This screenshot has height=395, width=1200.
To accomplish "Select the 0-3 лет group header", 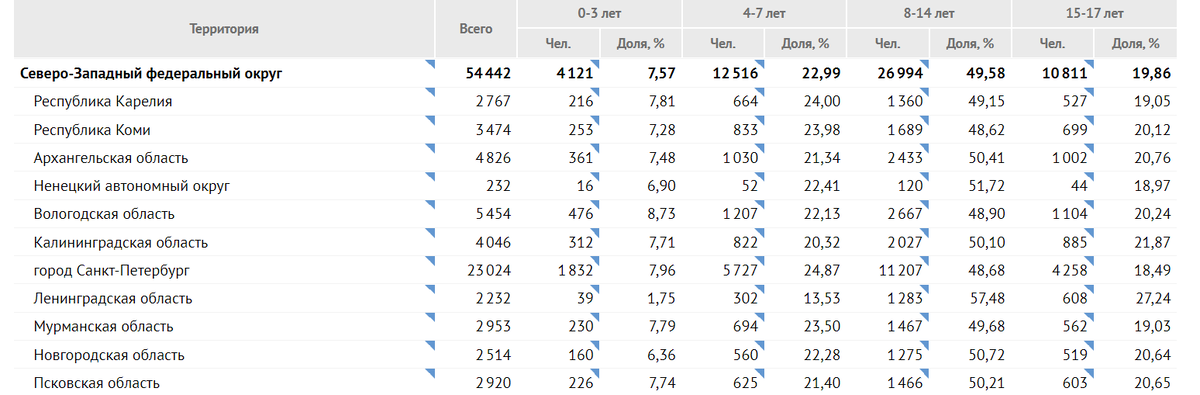I will (600, 14).
